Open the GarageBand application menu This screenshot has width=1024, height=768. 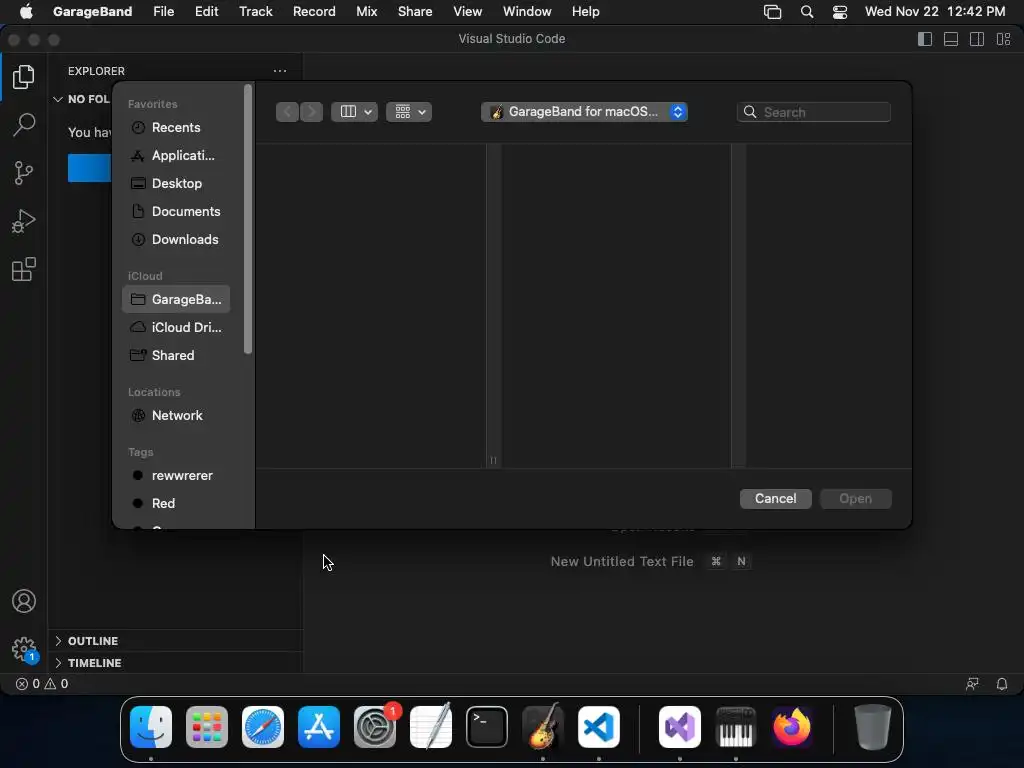92,11
